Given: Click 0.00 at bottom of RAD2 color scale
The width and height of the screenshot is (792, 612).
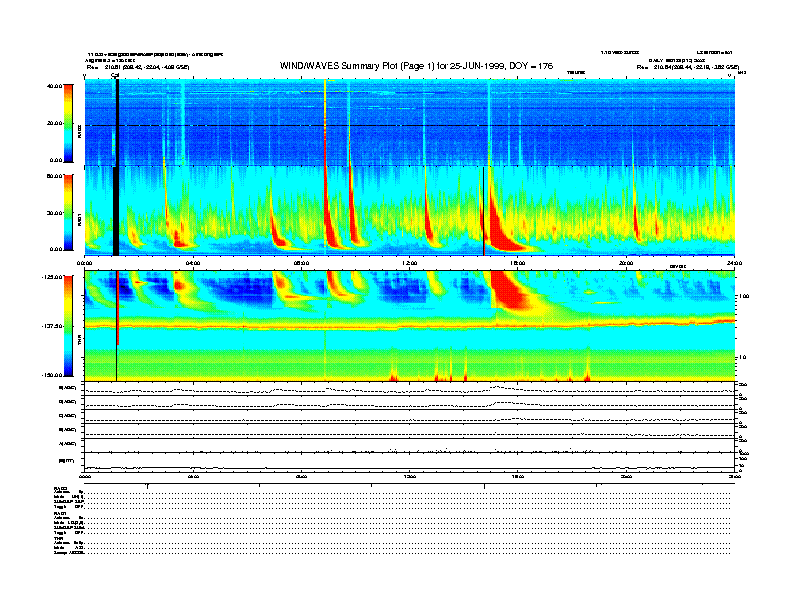Looking at the screenshot, I should 56,161.
